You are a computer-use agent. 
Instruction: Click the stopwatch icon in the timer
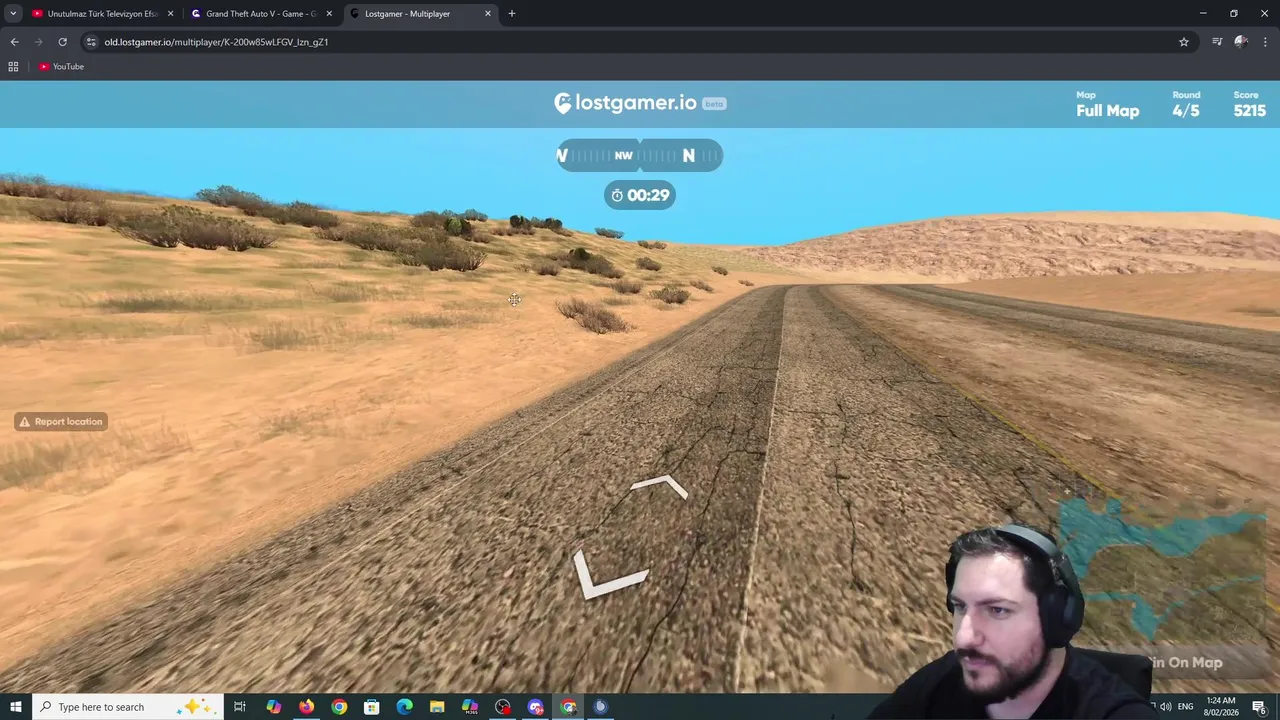coord(617,195)
